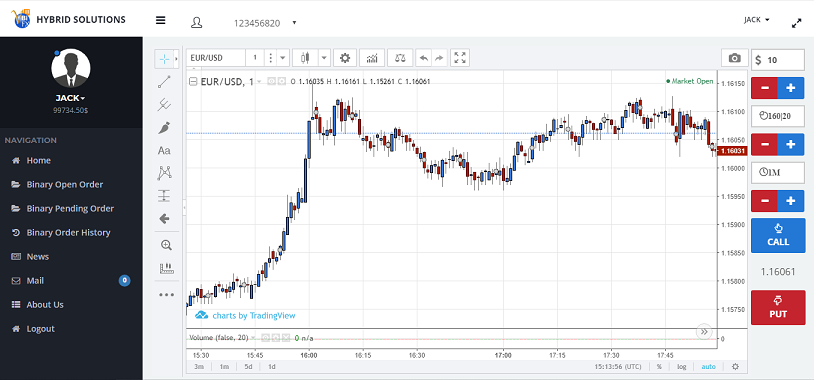816x380 pixels.
Task: Click the red PUT button
Action: click(x=778, y=308)
